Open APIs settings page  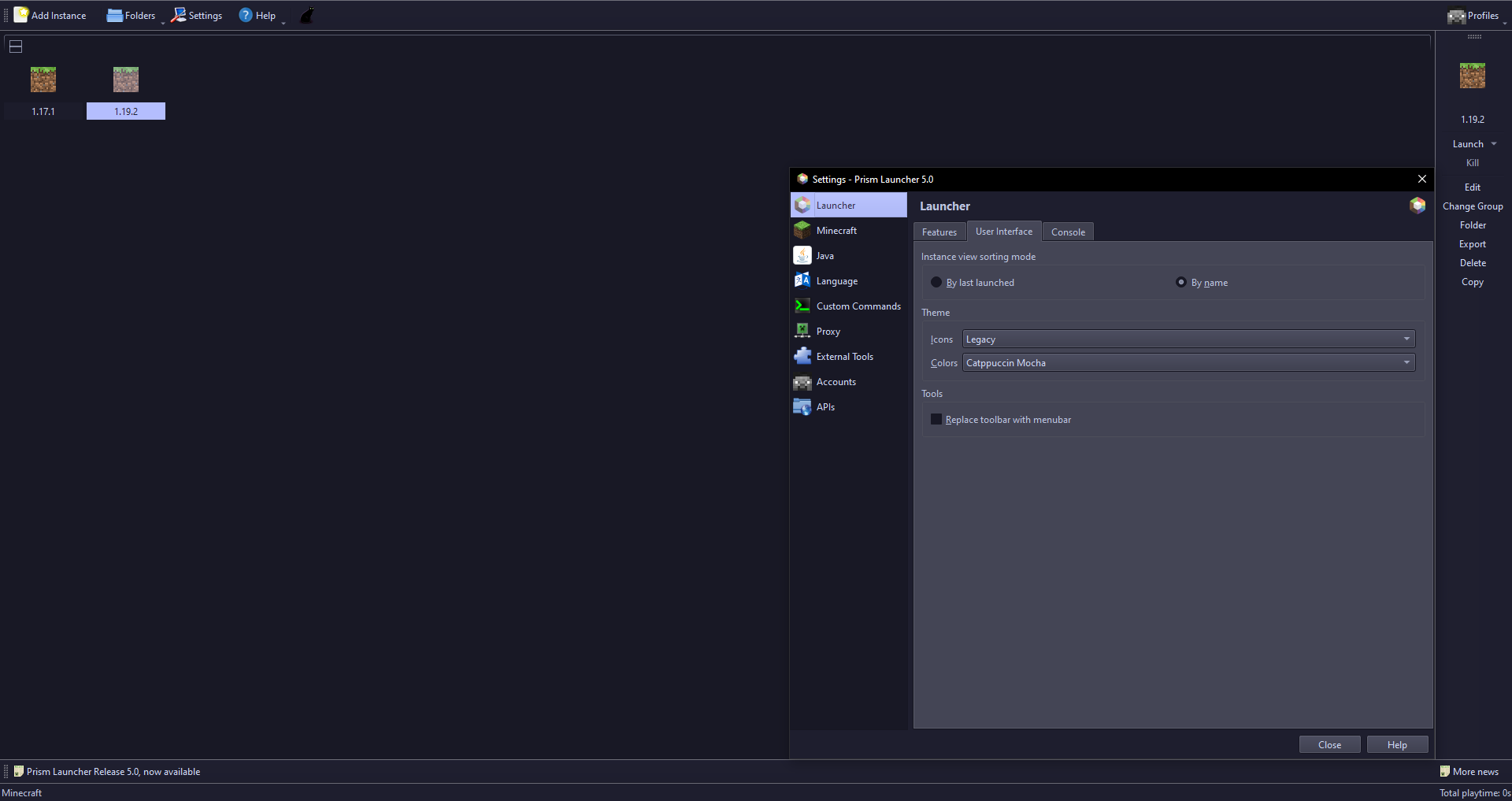(x=849, y=406)
